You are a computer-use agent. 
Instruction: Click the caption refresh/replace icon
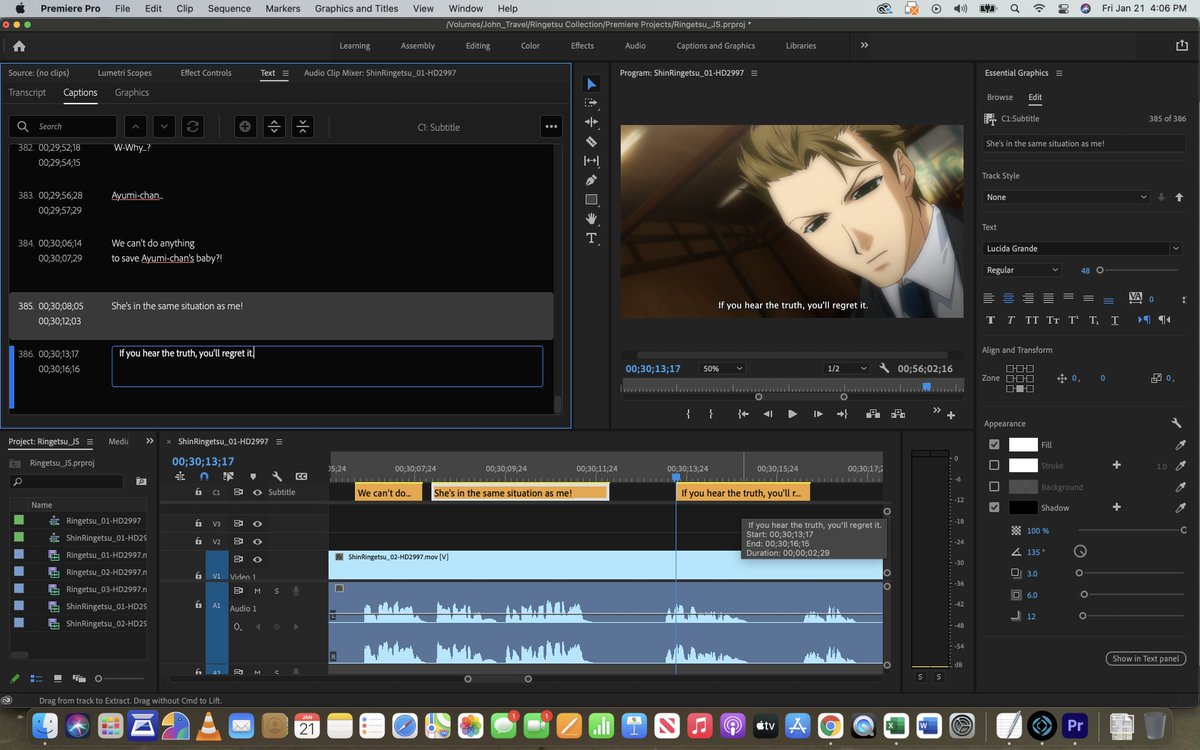click(x=192, y=127)
